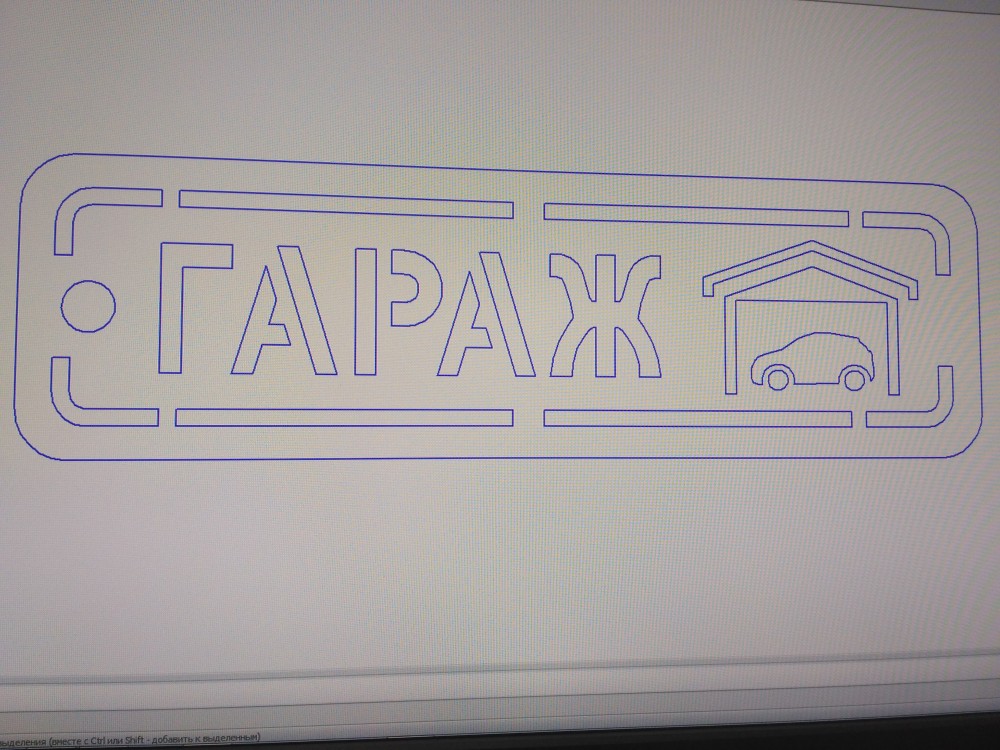
Task: Select the long slot above the garage icon
Action: coord(695,213)
